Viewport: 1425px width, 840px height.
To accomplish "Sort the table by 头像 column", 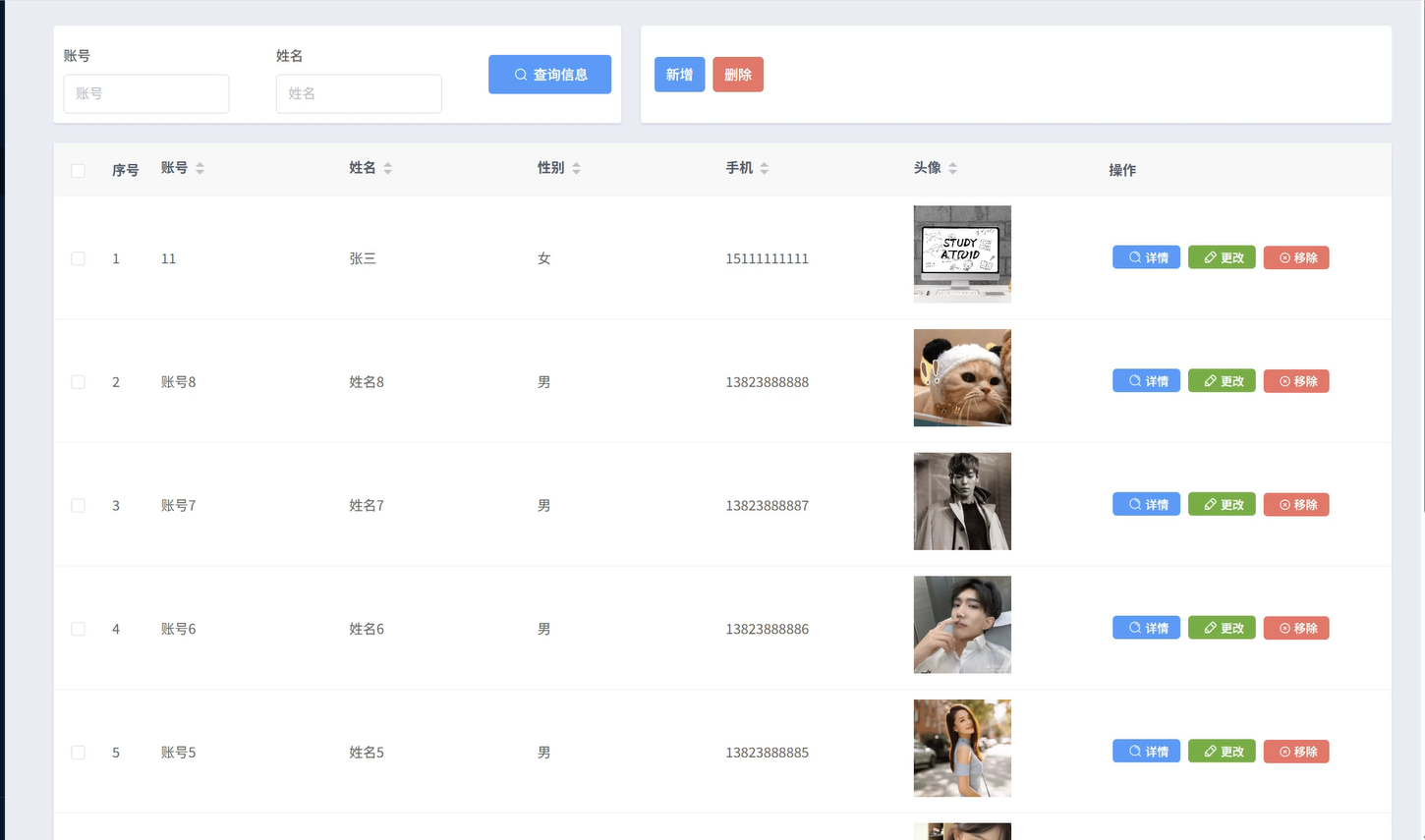I will 952,169.
